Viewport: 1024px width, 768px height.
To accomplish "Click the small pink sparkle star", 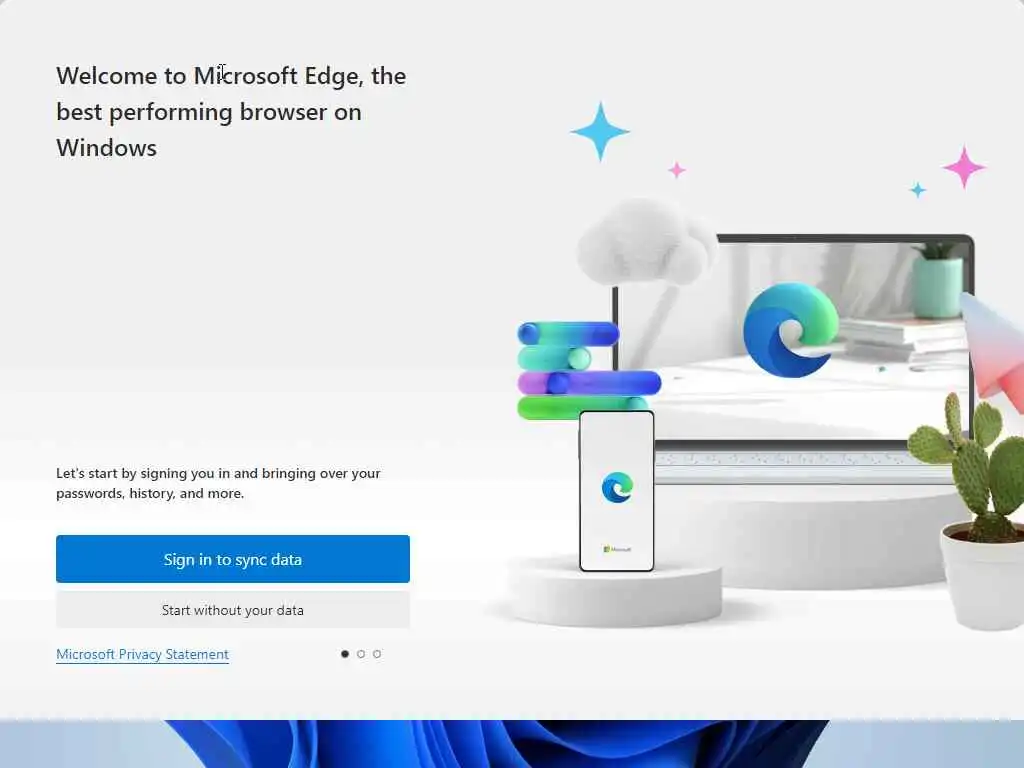I will tap(677, 170).
